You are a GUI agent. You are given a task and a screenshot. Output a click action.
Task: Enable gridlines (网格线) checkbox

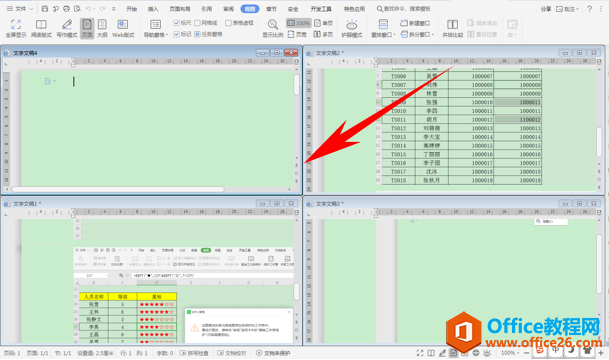click(x=205, y=23)
